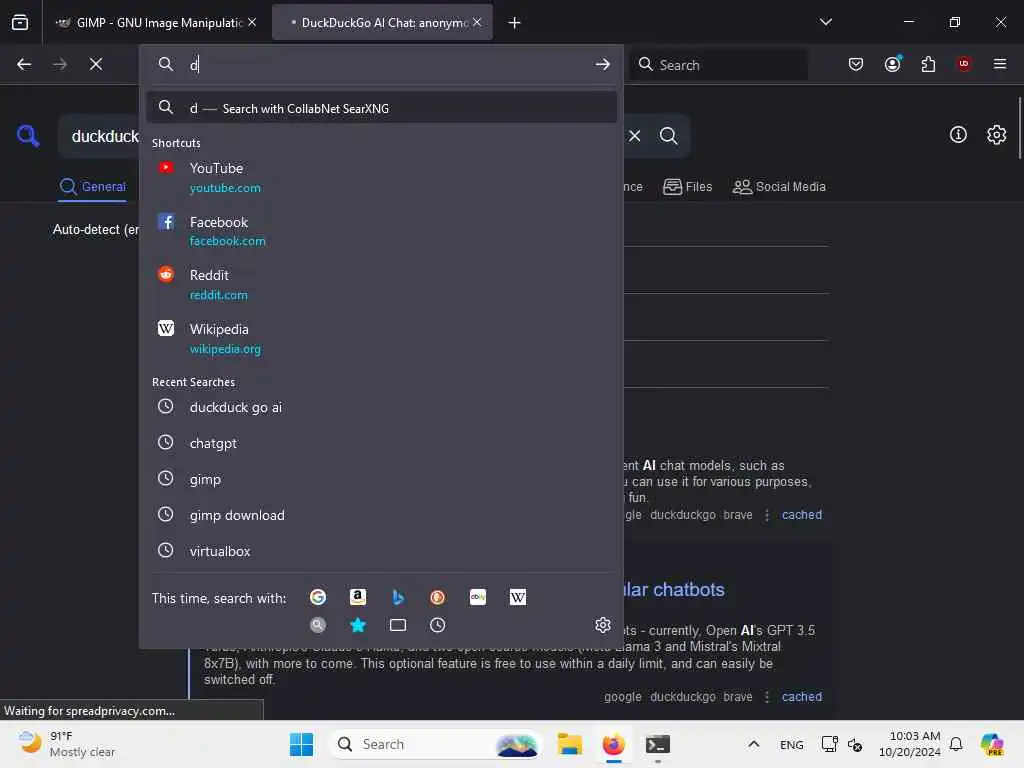Click the Windows taskbar Search box
Viewport: 1024px width, 768px height.
(436, 744)
